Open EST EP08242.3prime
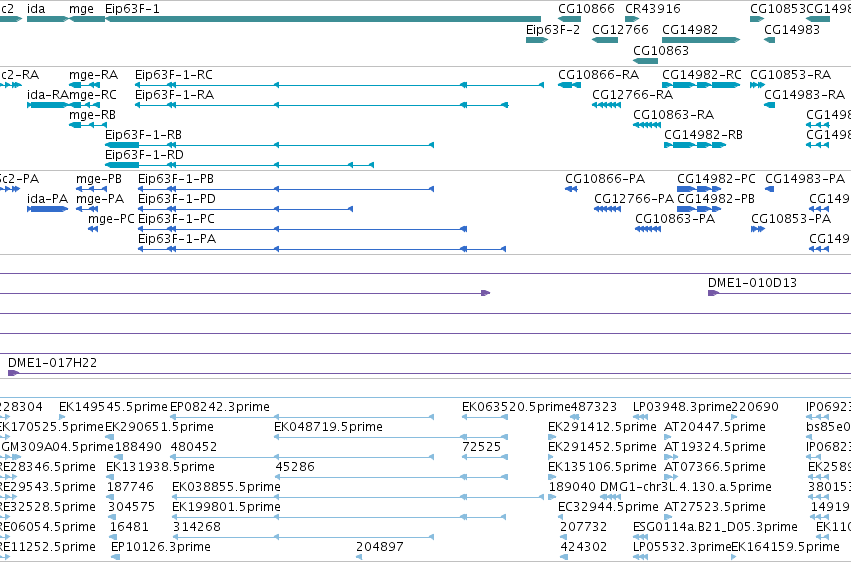Viewport: 851px width, 562px height. pos(302,417)
